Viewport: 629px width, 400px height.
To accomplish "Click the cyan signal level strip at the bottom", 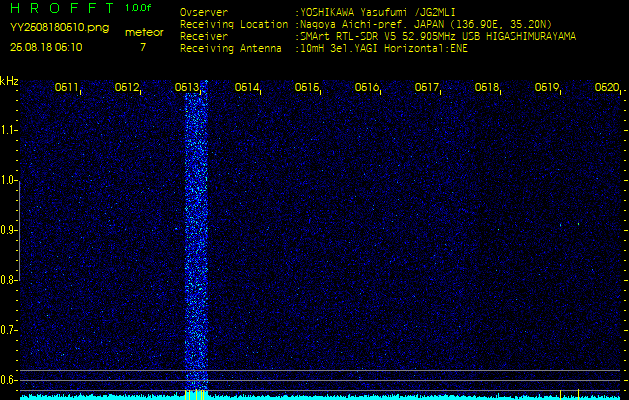I will click(x=320, y=397).
